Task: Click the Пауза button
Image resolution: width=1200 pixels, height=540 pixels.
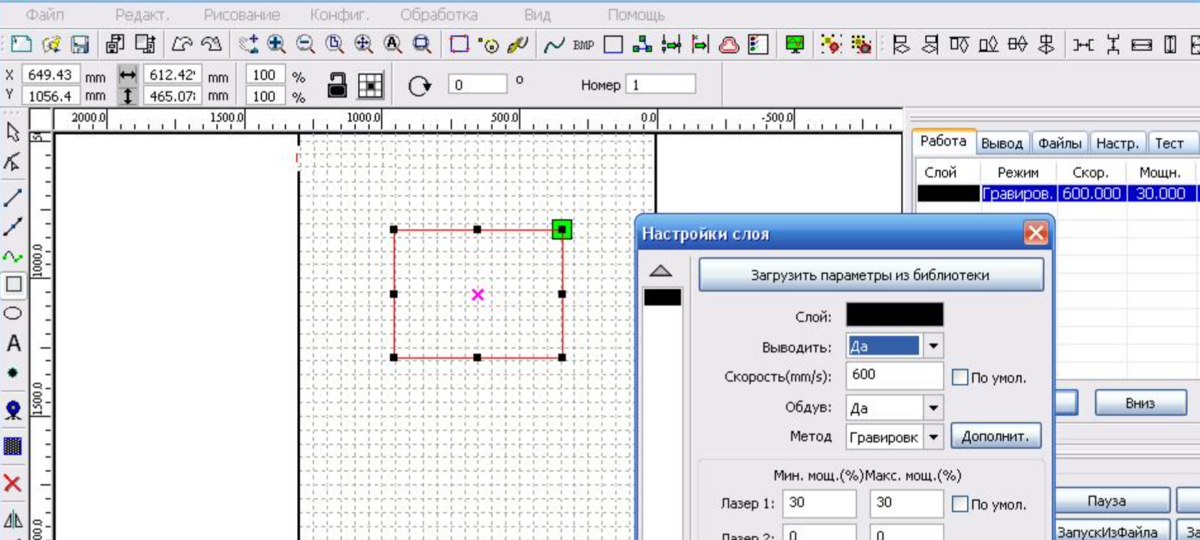Action: coord(1107,501)
